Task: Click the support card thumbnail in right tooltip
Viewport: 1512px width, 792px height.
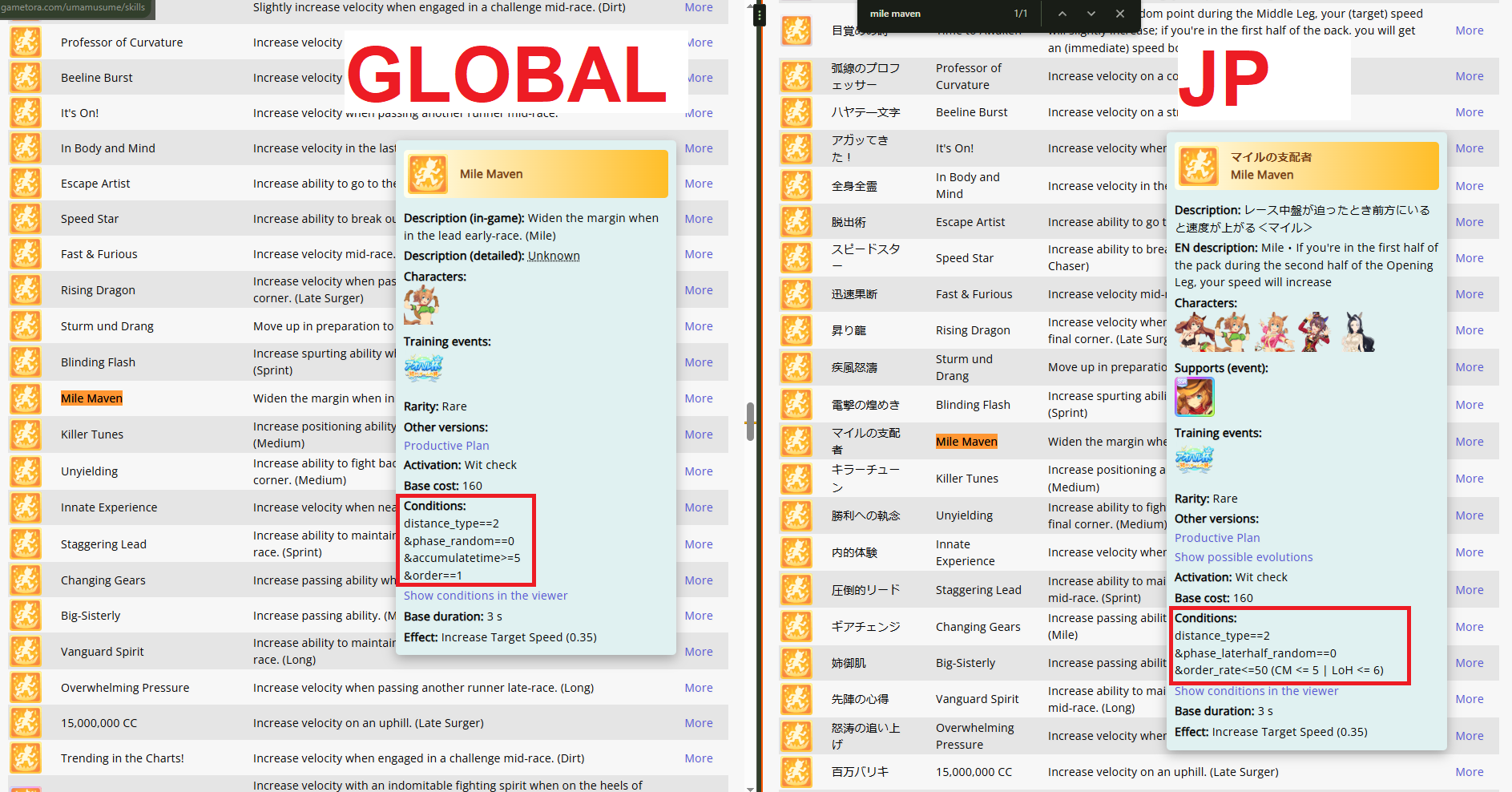Action: pyautogui.click(x=1195, y=397)
